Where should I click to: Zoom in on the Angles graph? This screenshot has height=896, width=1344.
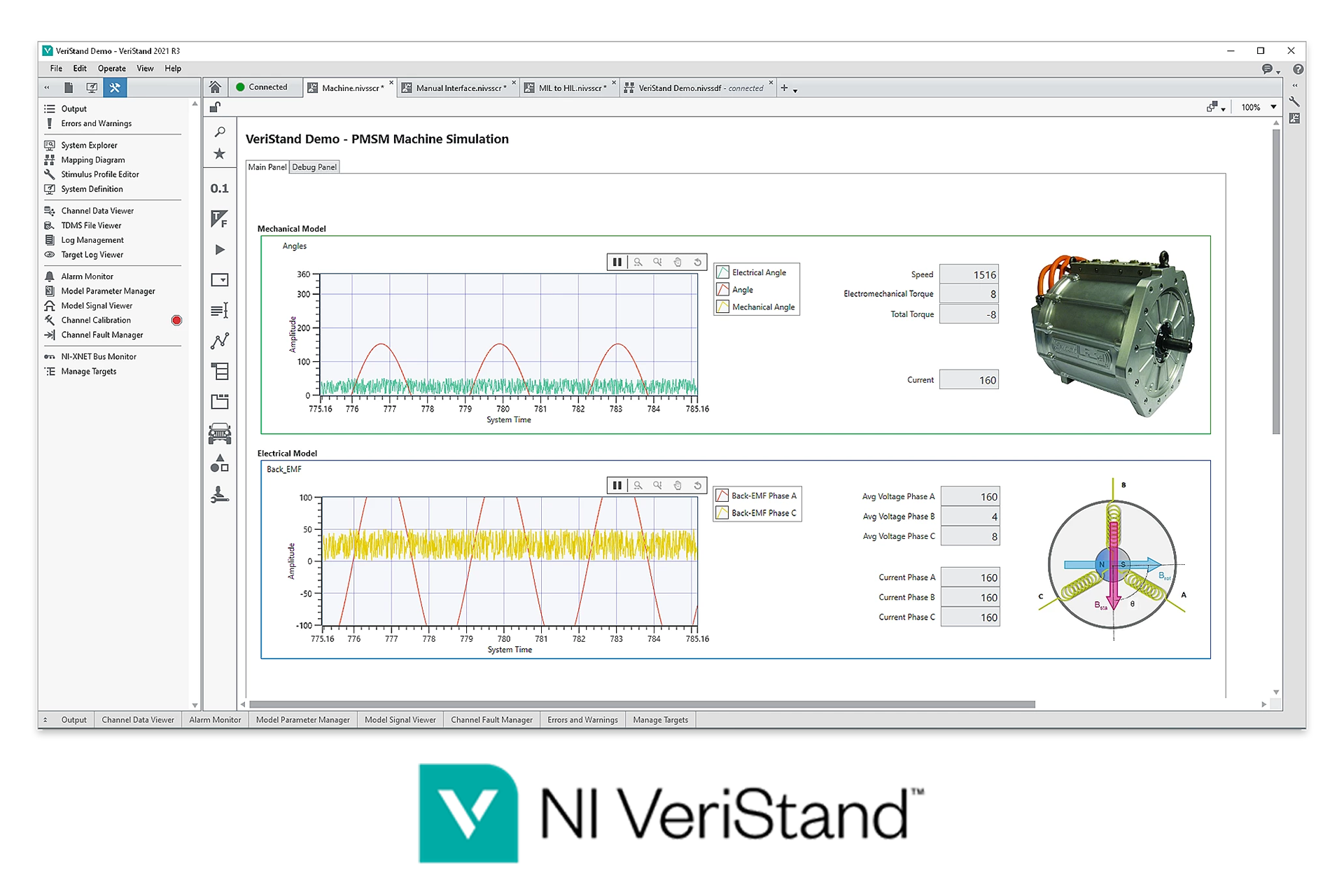[x=638, y=262]
